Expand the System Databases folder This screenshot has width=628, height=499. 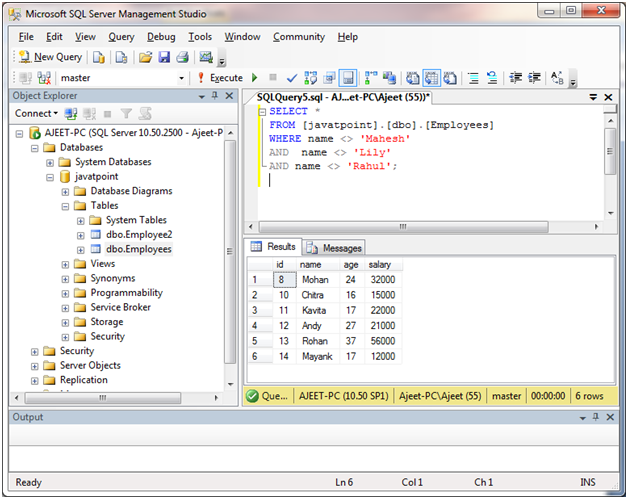pyautogui.click(x=50, y=163)
